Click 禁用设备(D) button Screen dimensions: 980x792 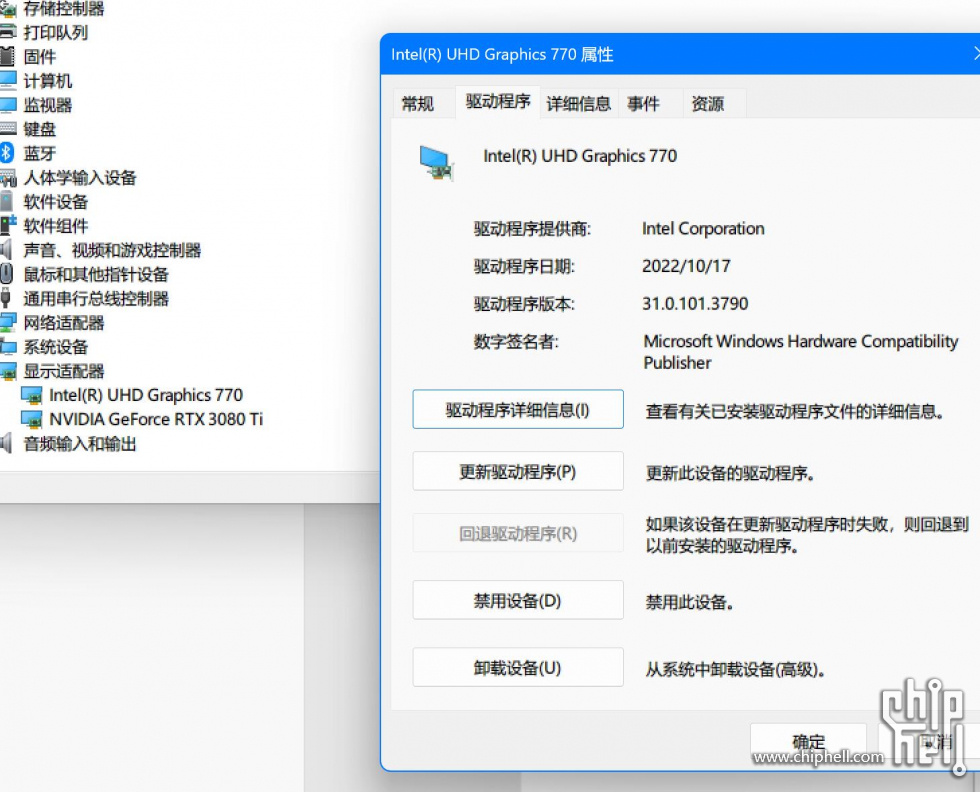point(518,600)
